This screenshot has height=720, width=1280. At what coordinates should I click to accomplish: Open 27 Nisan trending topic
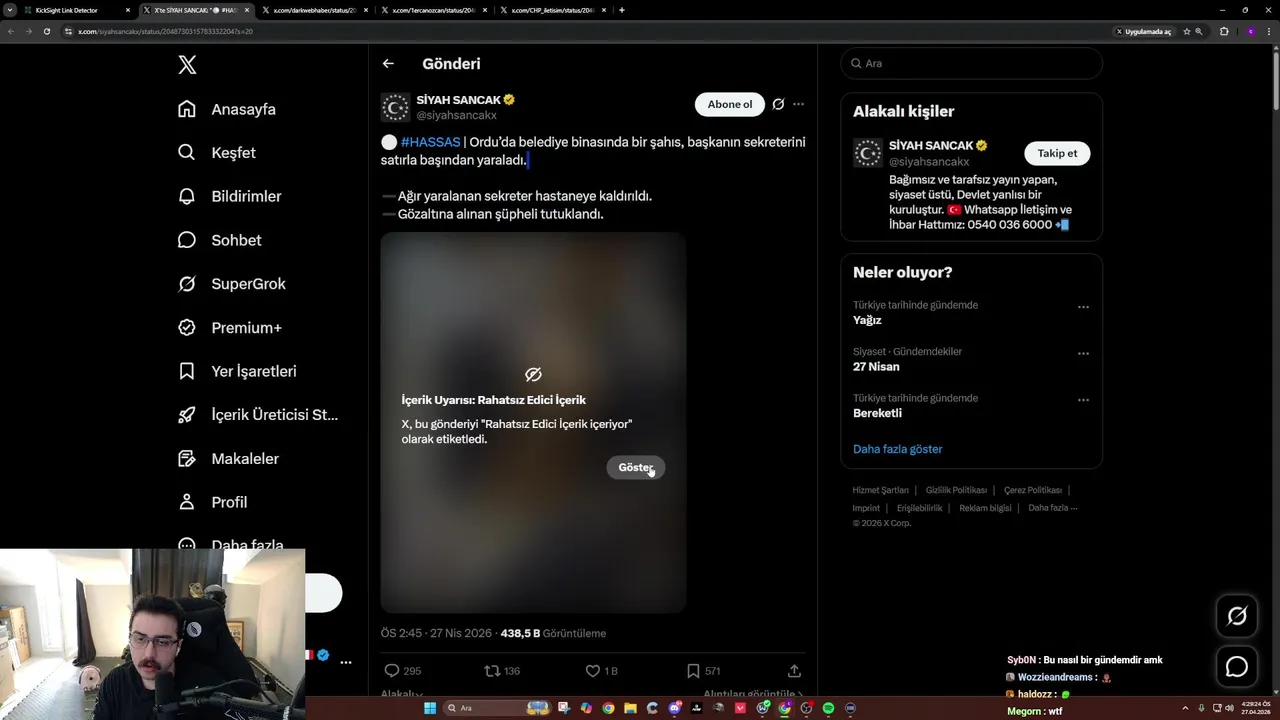(x=876, y=367)
